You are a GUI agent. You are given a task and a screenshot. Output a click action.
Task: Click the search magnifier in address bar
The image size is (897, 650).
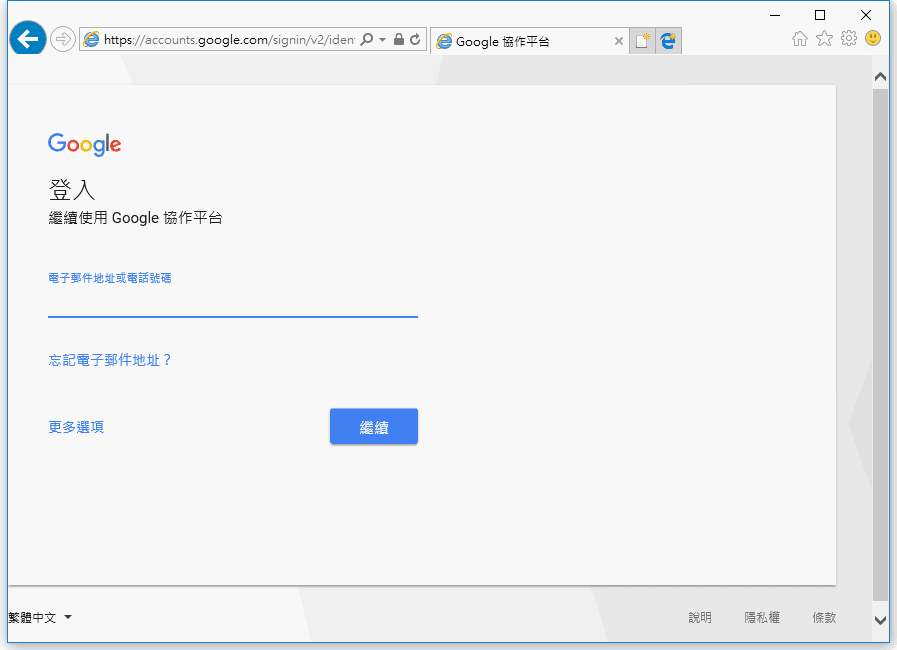(x=367, y=39)
